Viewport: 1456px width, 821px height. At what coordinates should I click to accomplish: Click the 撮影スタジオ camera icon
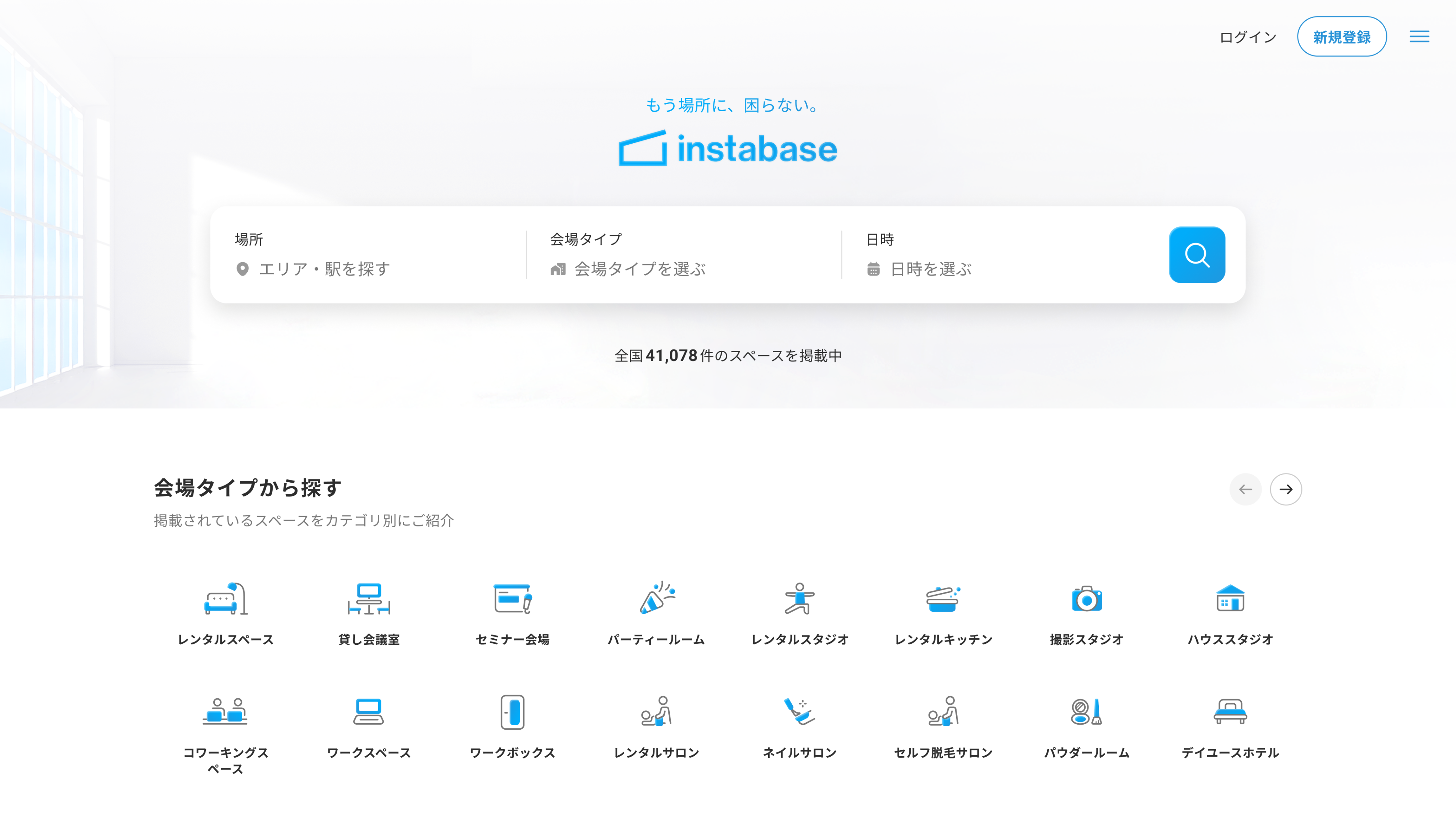point(1086,599)
